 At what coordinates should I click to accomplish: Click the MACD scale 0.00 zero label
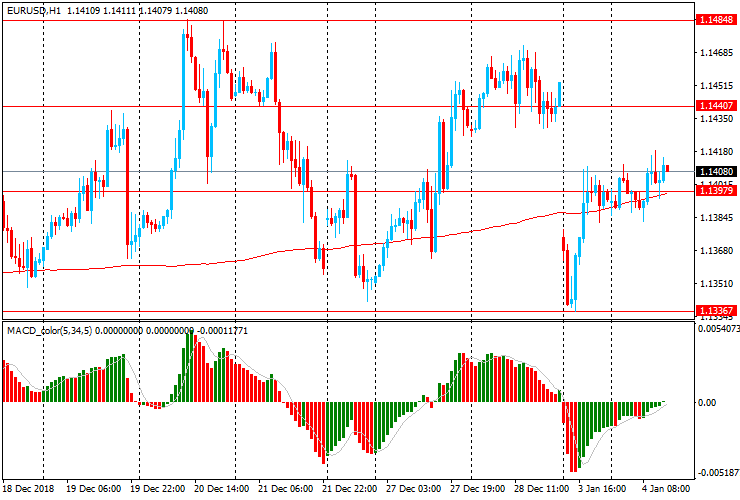coord(710,403)
